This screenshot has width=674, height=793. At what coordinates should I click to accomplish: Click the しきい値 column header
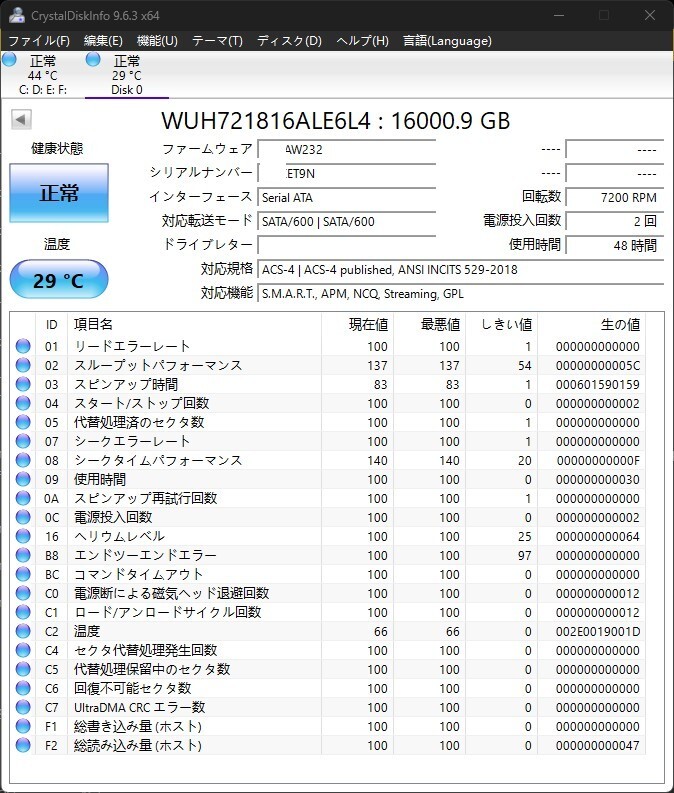(x=502, y=324)
